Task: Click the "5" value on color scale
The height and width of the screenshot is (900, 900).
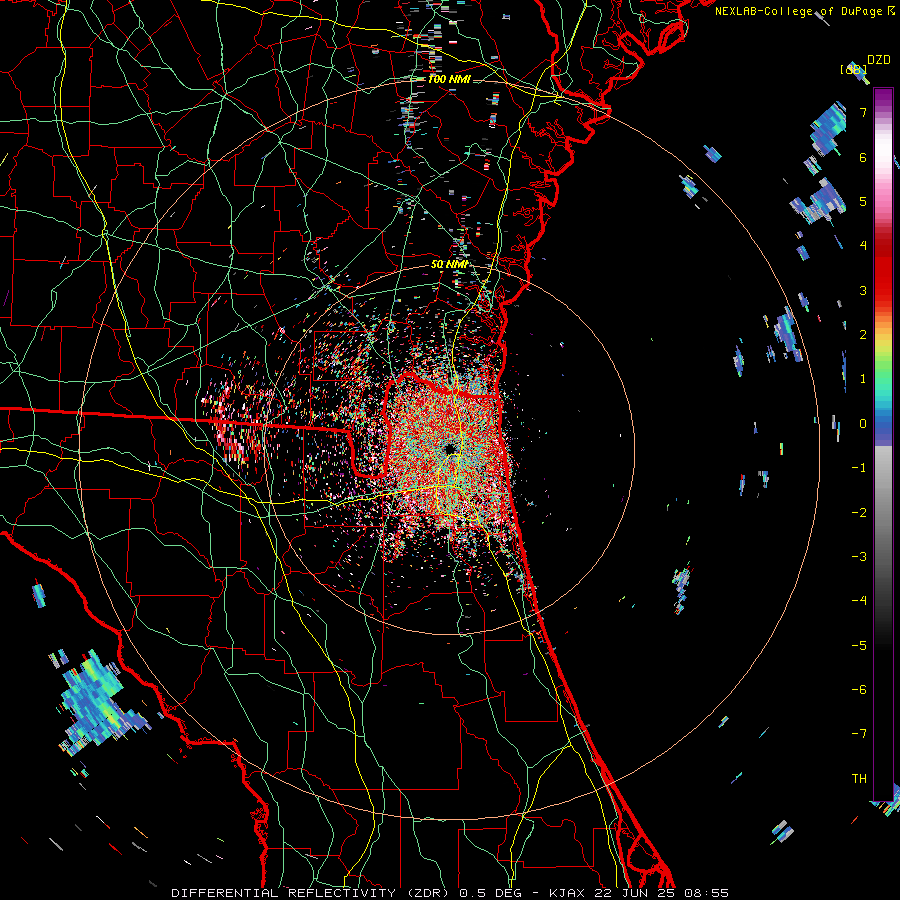Action: pos(863,201)
